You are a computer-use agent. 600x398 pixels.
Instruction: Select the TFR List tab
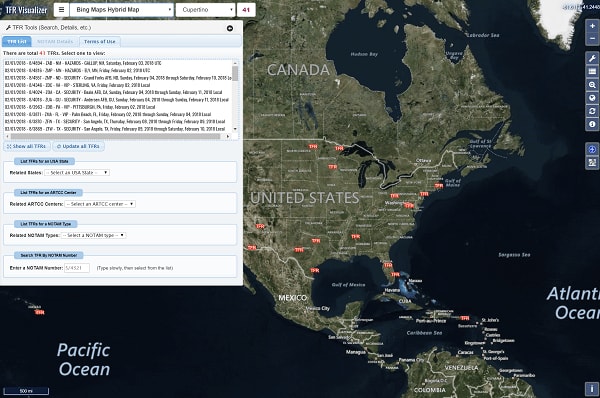point(17,41)
